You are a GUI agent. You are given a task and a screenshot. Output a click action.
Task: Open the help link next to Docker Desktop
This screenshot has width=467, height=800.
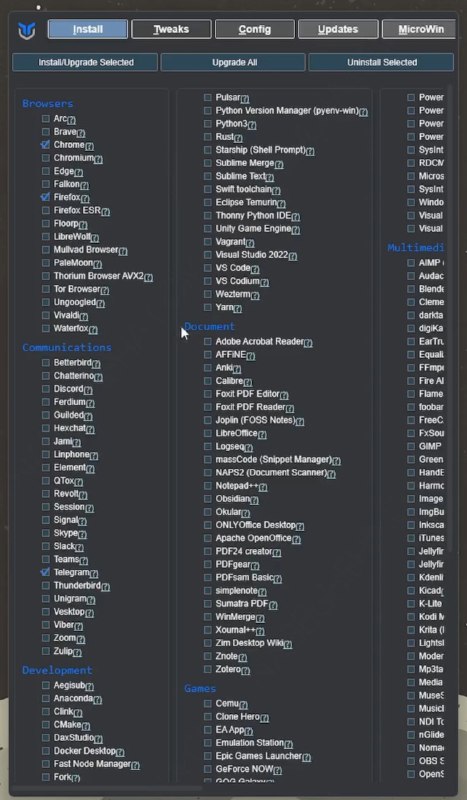coord(120,753)
